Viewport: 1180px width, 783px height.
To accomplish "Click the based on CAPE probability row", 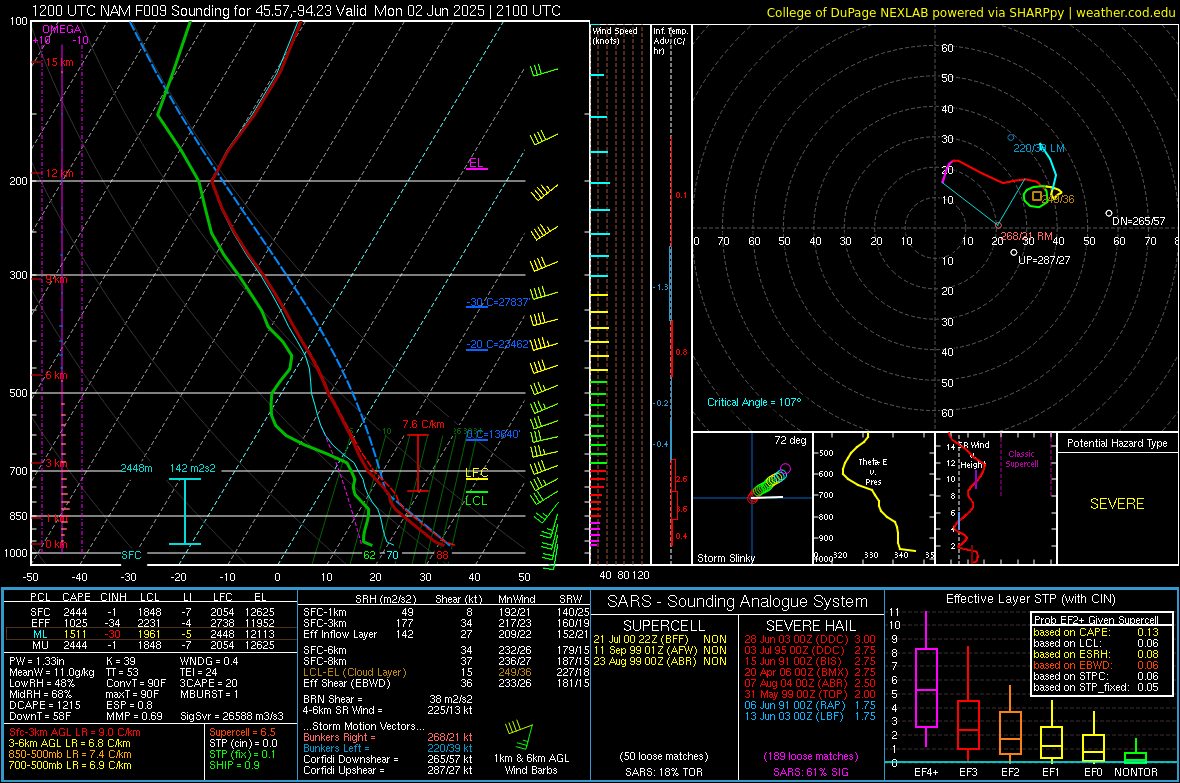I will coord(1096,632).
